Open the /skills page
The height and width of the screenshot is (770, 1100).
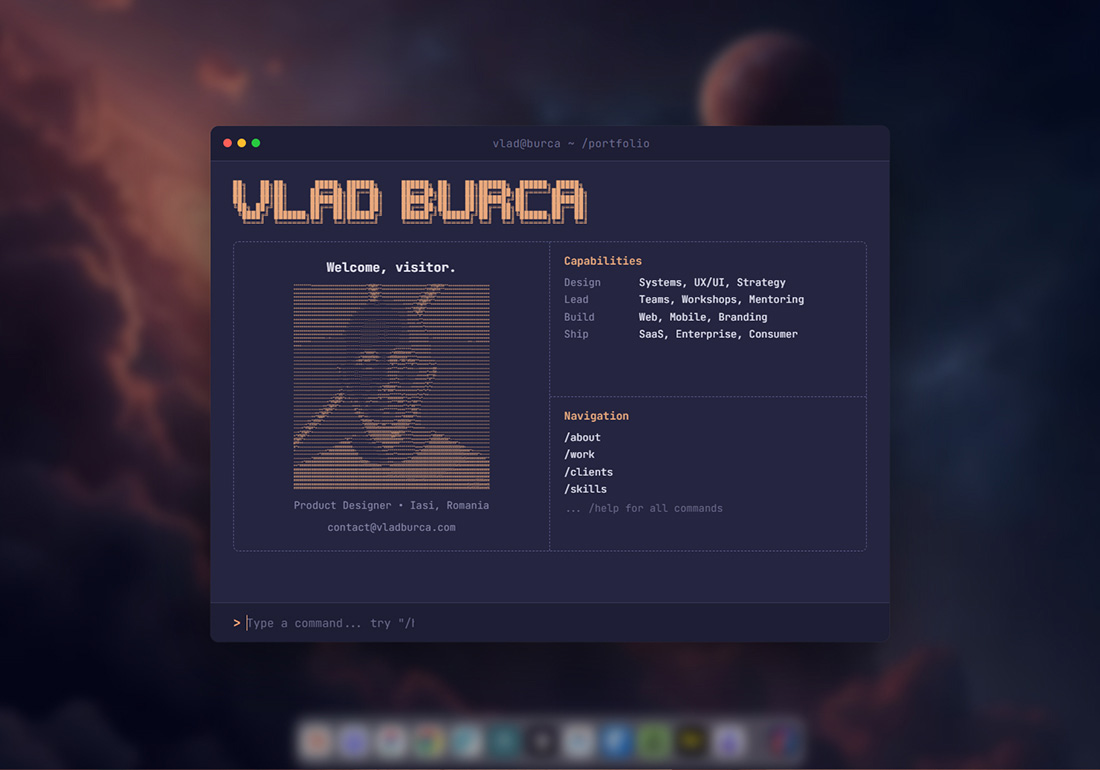coord(585,488)
